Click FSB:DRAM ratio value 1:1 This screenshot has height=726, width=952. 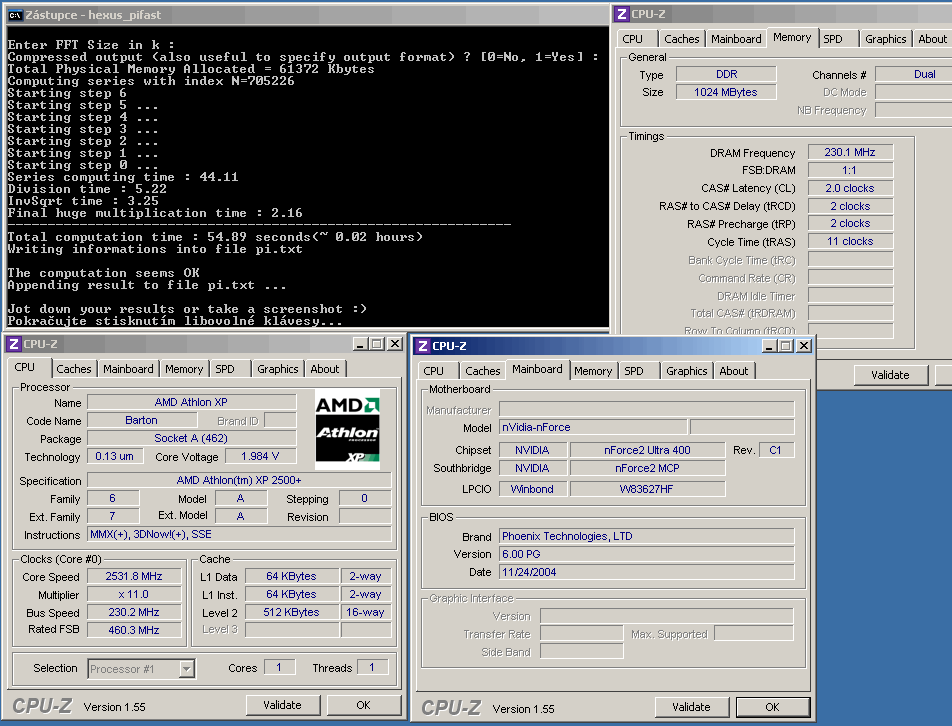coord(850,170)
